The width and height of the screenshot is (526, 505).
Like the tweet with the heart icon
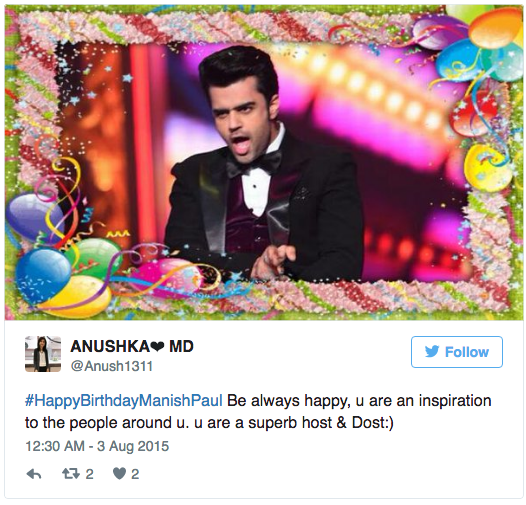click(x=119, y=474)
